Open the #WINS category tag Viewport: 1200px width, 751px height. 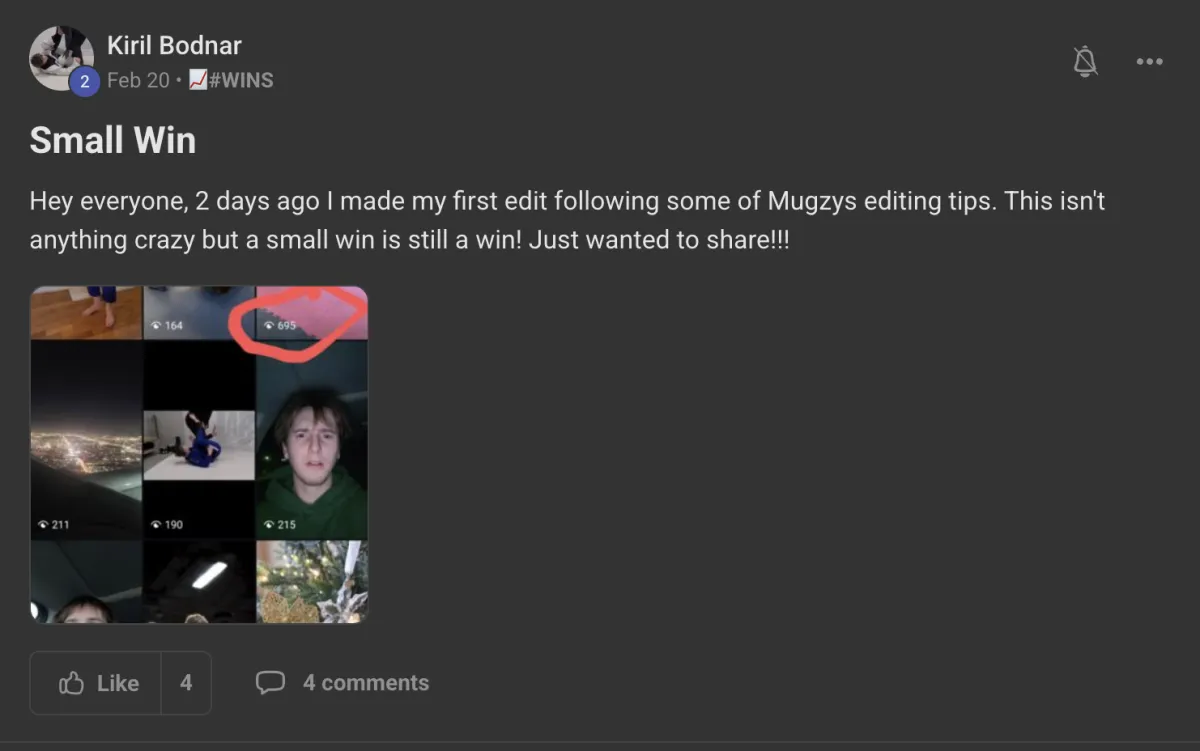241,80
